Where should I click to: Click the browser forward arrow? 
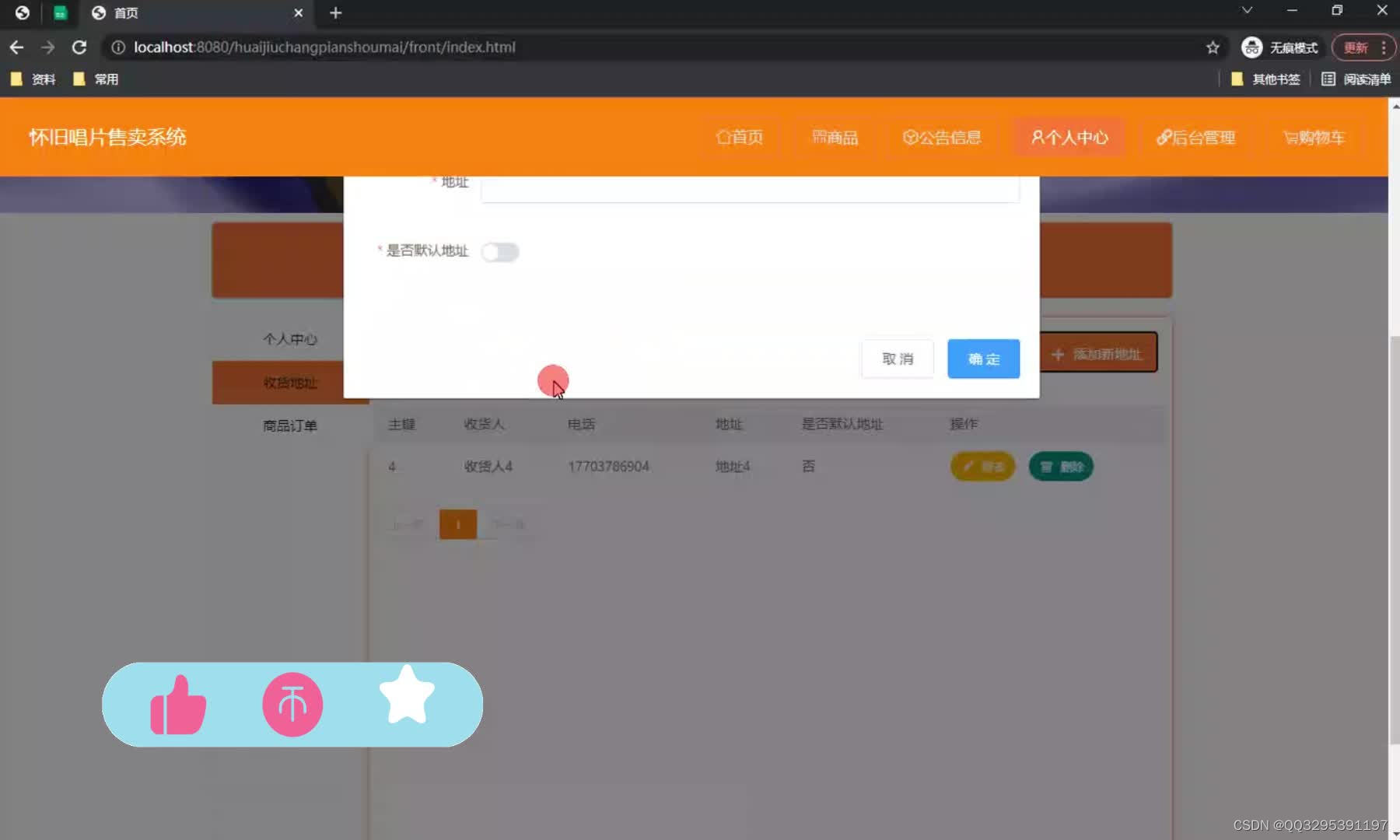(48, 47)
